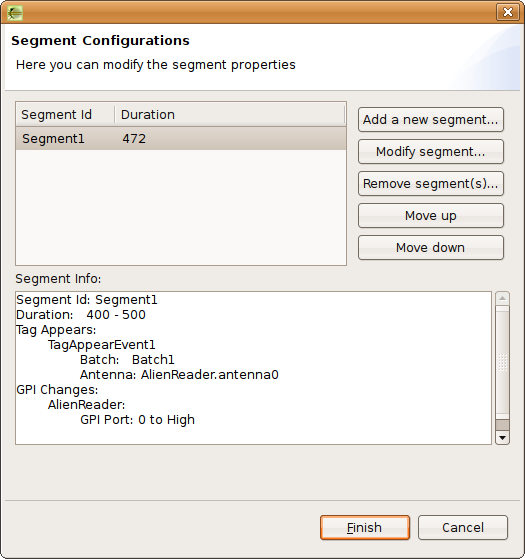The height and width of the screenshot is (559, 525).
Task: Open Add a new segment dialog
Action: click(x=431, y=119)
